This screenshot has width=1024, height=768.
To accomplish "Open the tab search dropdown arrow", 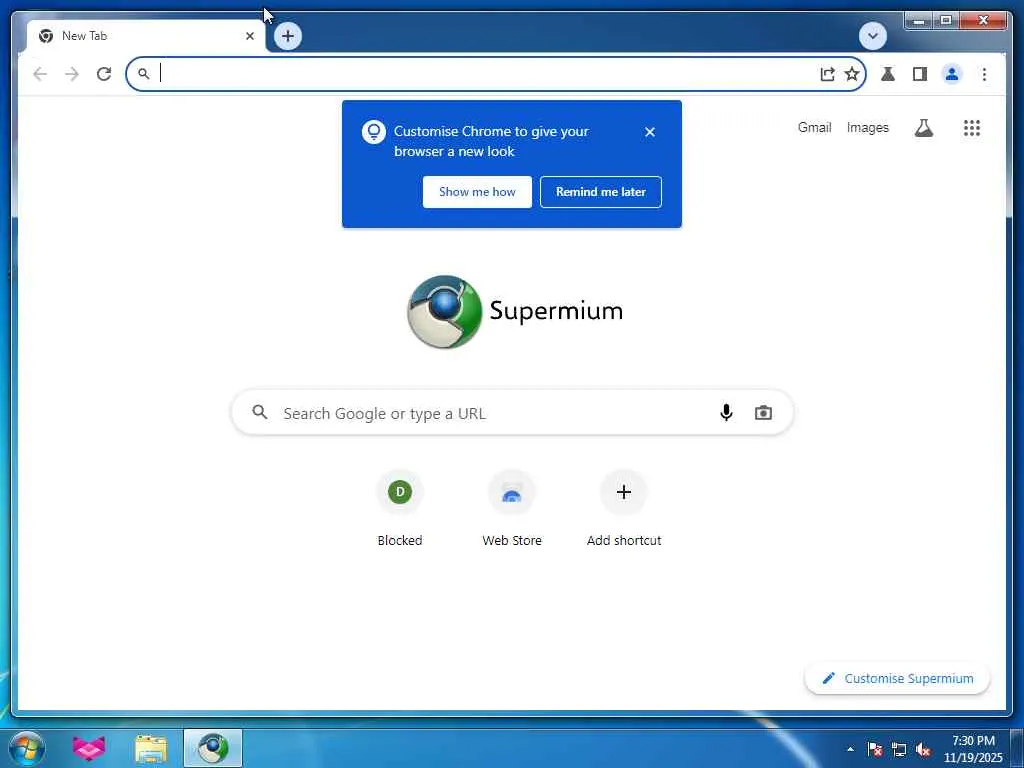I will [872, 36].
